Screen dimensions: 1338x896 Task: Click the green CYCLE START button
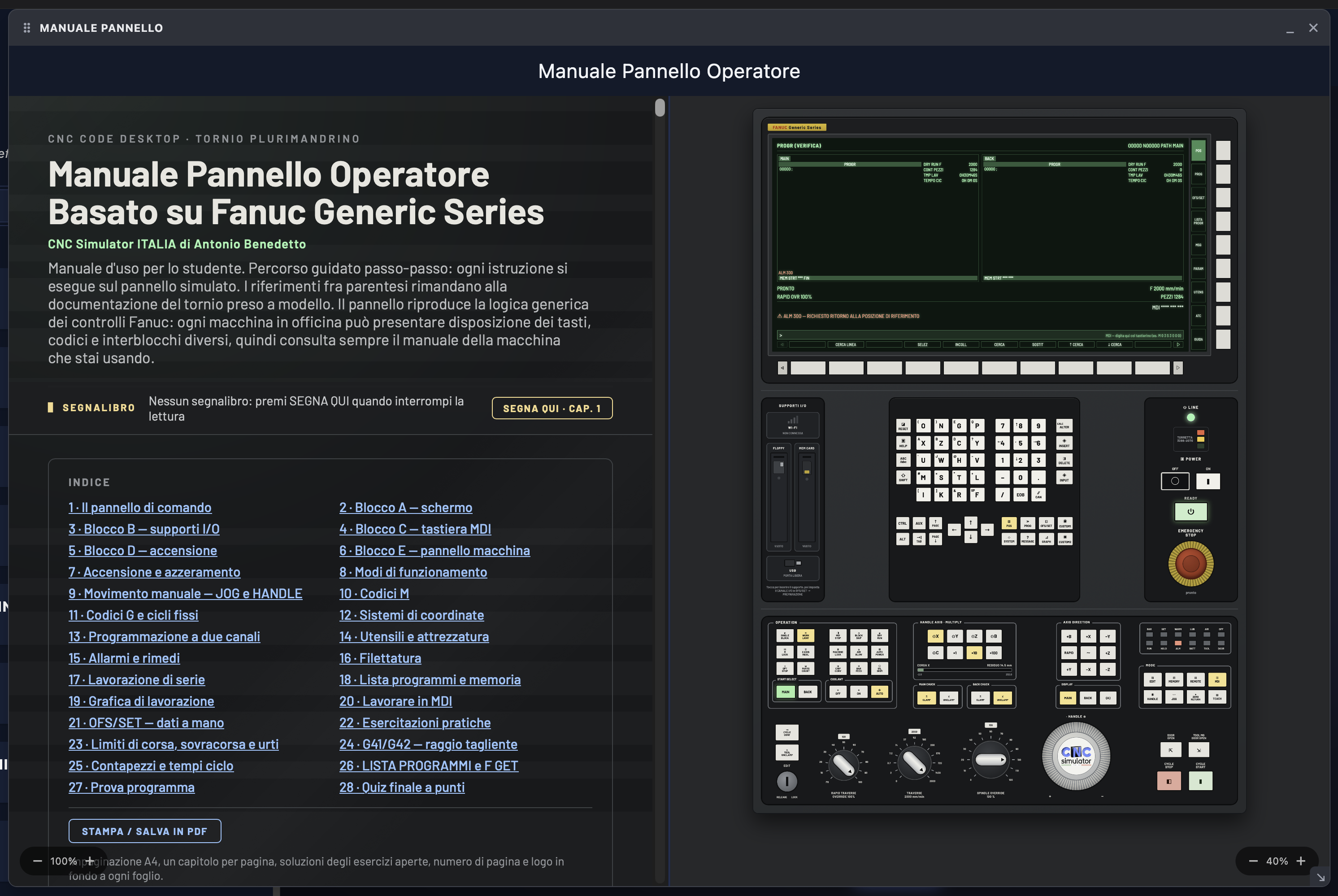(1200, 781)
